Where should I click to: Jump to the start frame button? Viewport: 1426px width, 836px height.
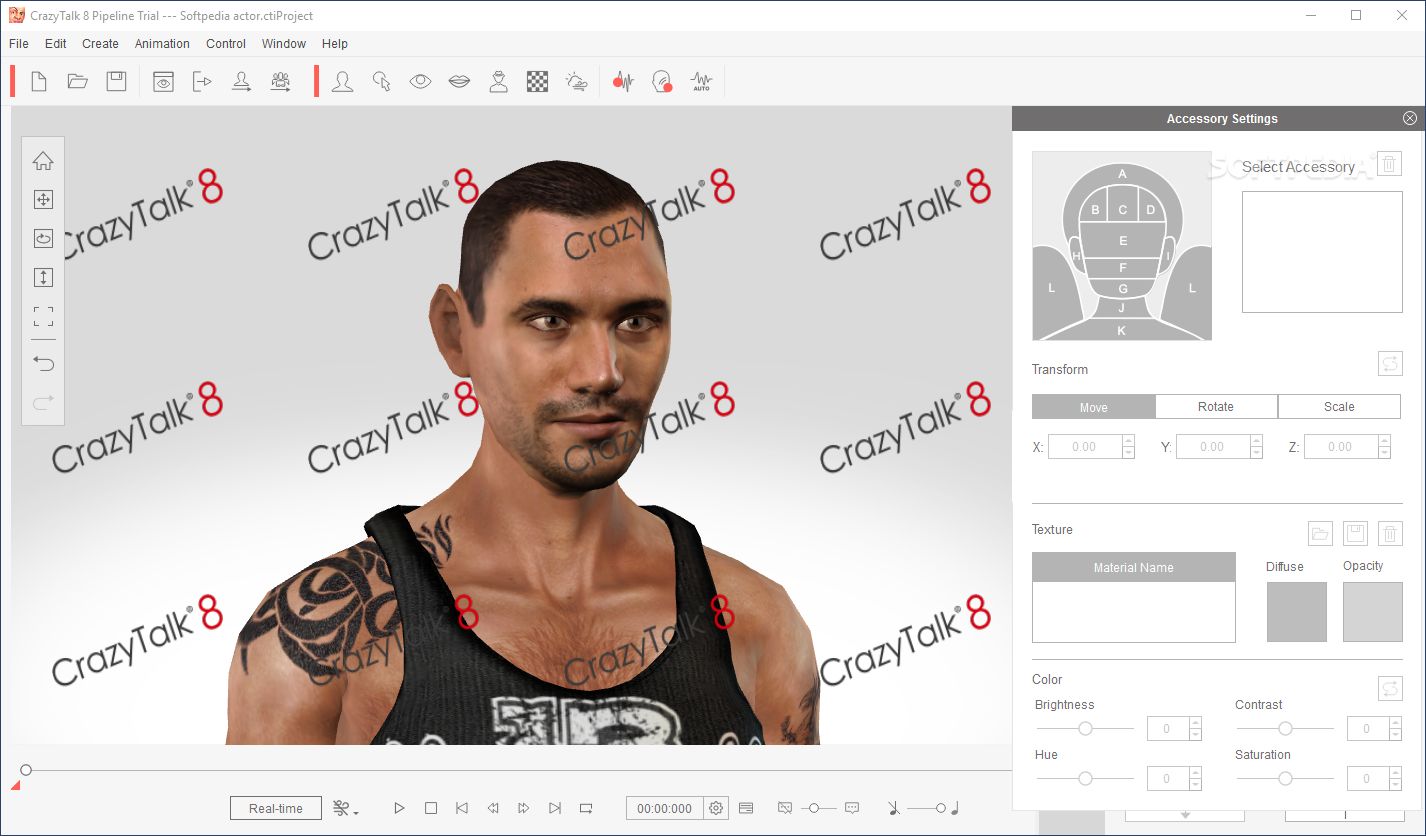(x=462, y=808)
